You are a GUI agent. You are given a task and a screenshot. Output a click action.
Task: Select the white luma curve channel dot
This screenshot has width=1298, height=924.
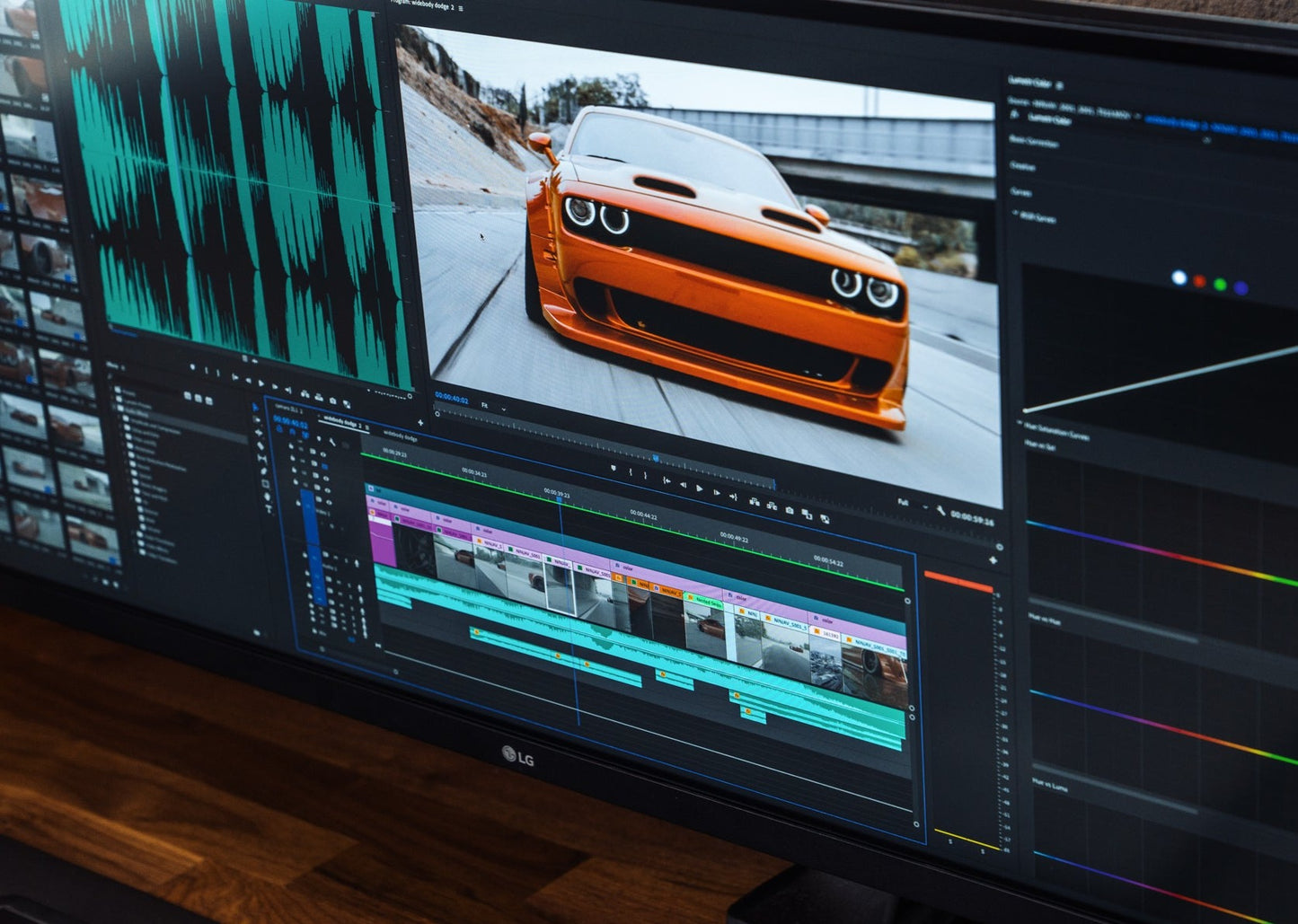click(1179, 277)
